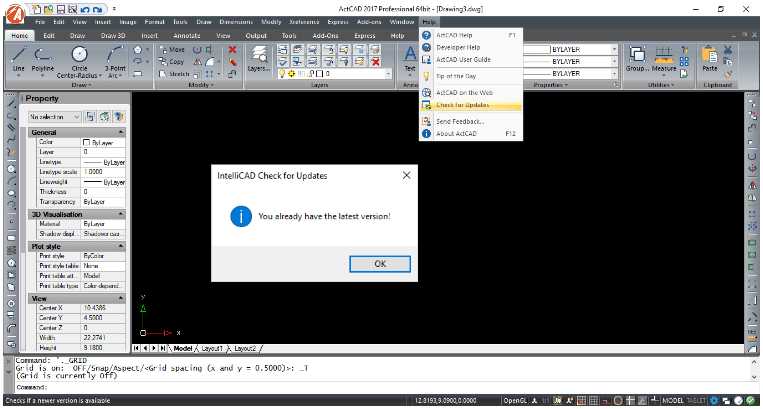Image resolution: width=763 pixels, height=409 pixels.
Task: Open the Layout1 drawing tab
Action: (x=211, y=348)
